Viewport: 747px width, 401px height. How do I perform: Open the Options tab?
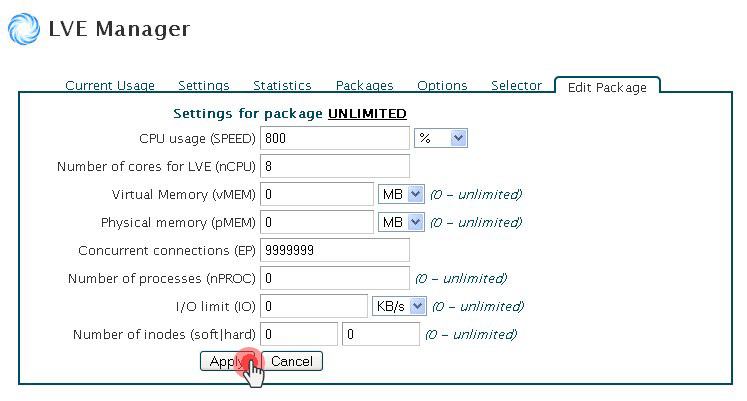click(x=442, y=85)
